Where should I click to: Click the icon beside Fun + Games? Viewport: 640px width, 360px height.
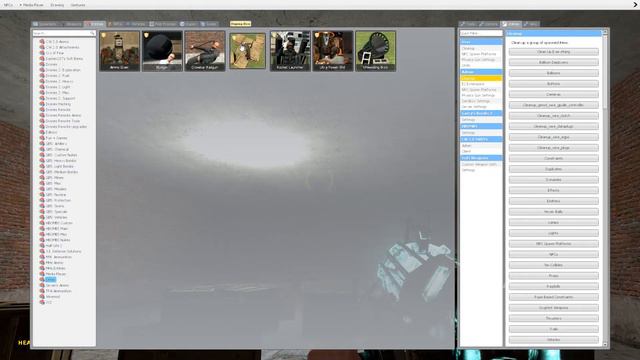(42, 138)
